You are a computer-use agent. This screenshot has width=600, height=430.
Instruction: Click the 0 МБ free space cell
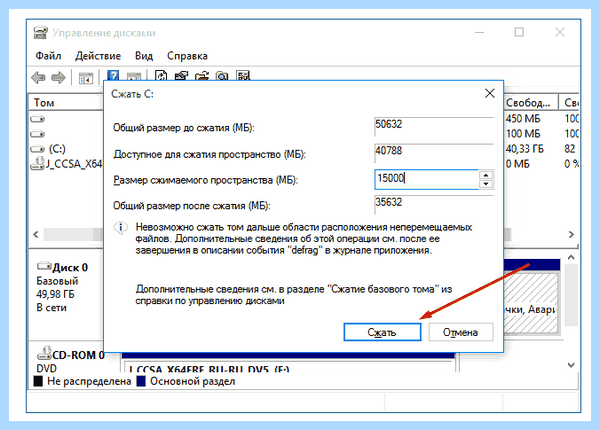[x=517, y=164]
